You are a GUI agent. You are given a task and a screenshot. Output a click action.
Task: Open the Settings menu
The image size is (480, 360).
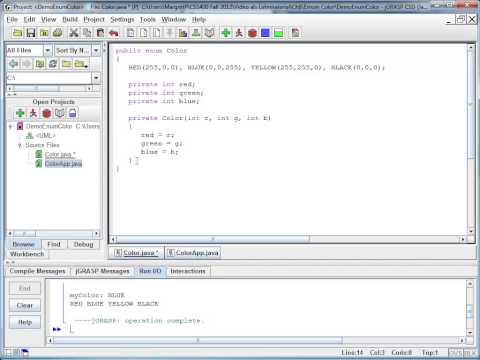pos(122,19)
